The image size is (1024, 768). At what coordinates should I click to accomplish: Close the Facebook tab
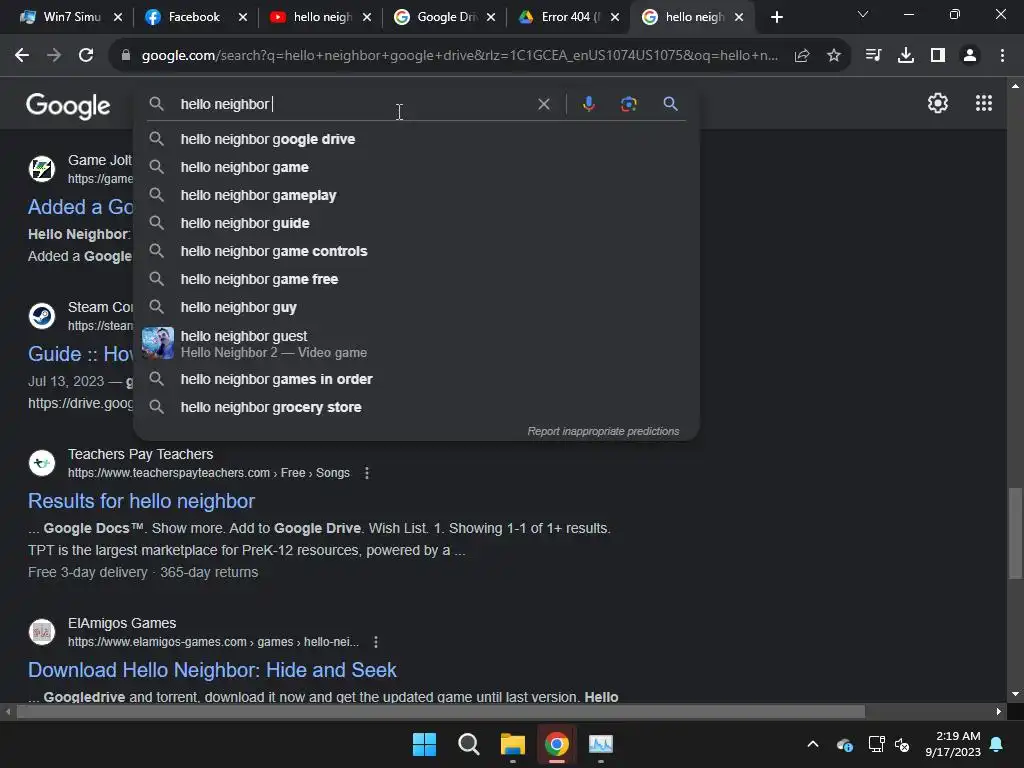(243, 17)
